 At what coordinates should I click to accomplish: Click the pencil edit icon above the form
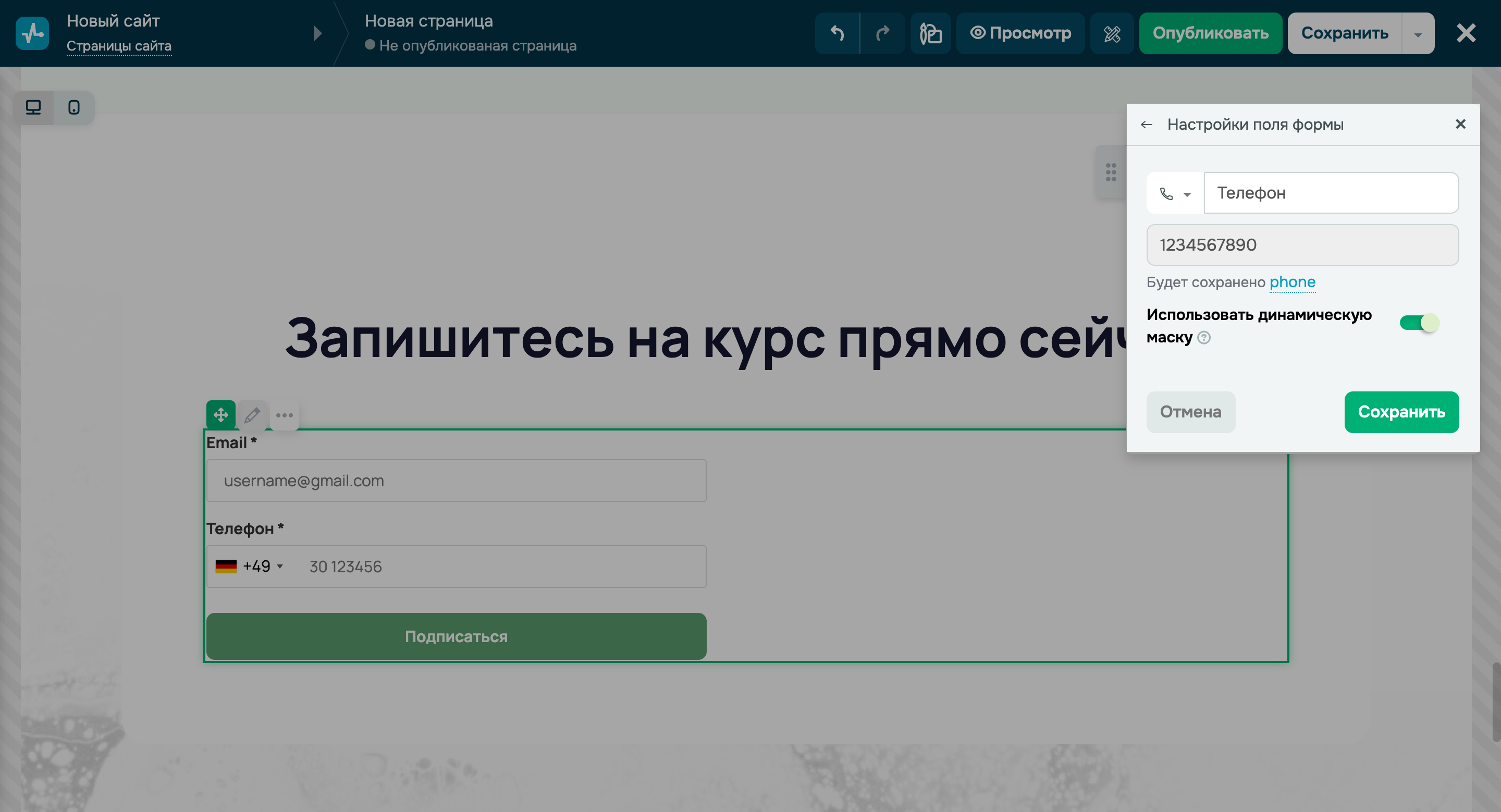pos(252,415)
